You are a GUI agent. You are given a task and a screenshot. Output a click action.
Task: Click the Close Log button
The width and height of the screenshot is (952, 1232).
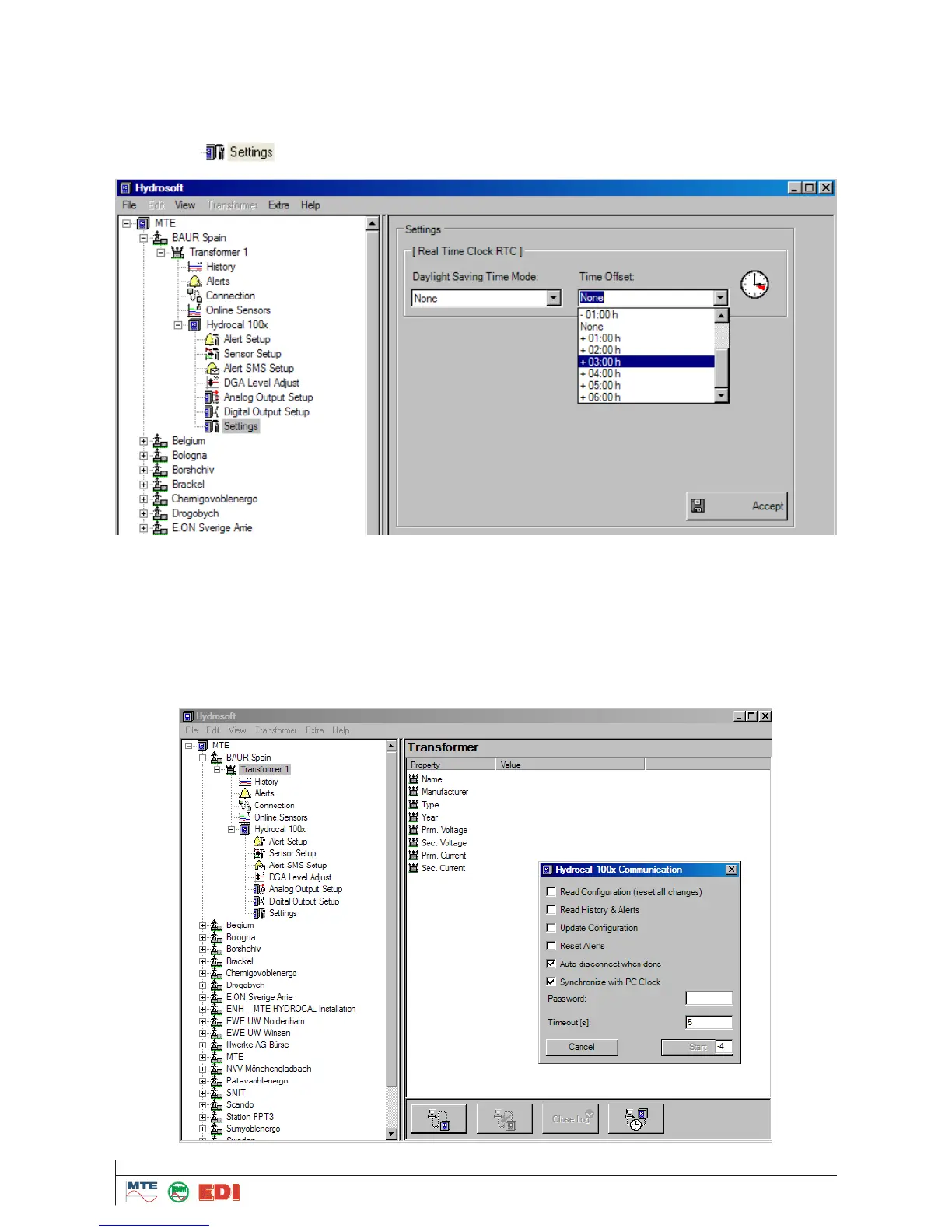click(571, 1118)
